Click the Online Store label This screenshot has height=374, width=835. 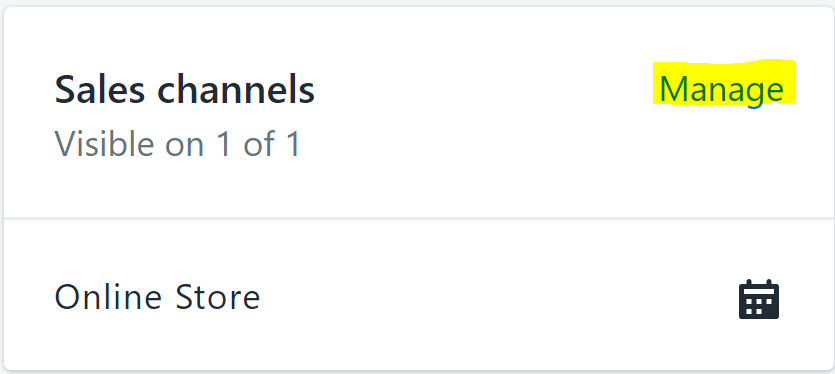(157, 297)
